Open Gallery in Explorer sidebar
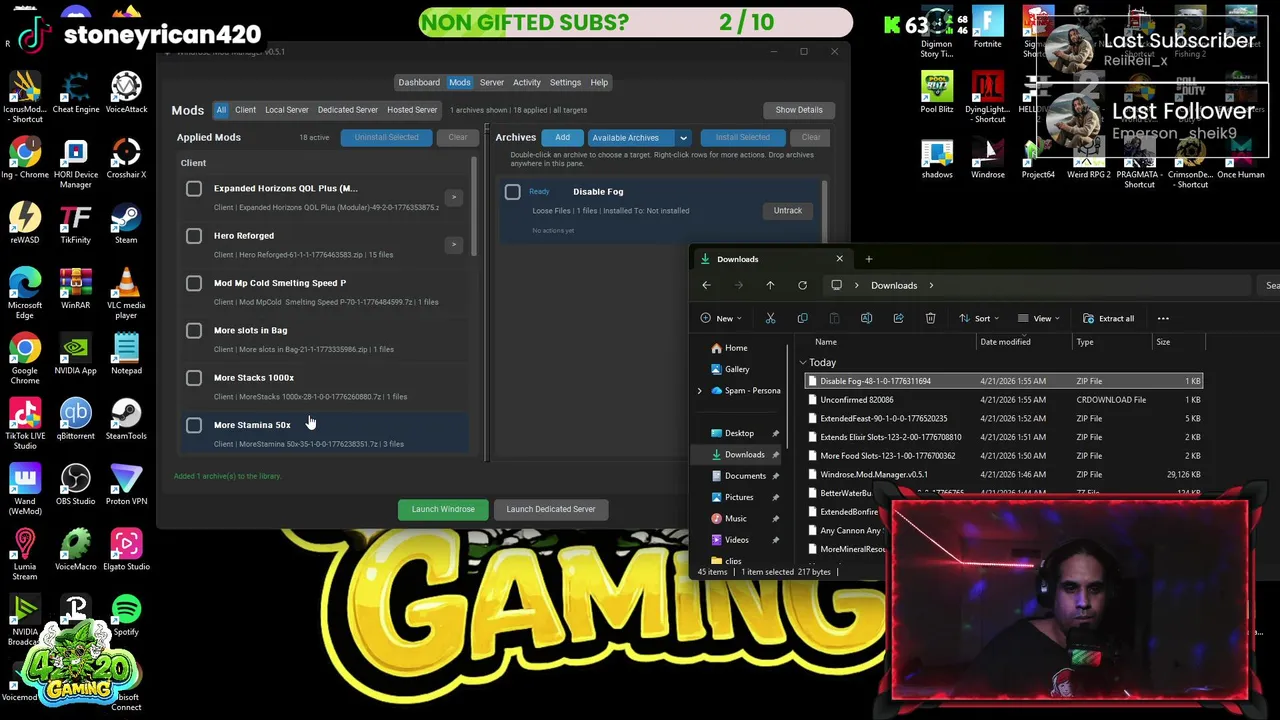The height and width of the screenshot is (720, 1280). [737, 369]
